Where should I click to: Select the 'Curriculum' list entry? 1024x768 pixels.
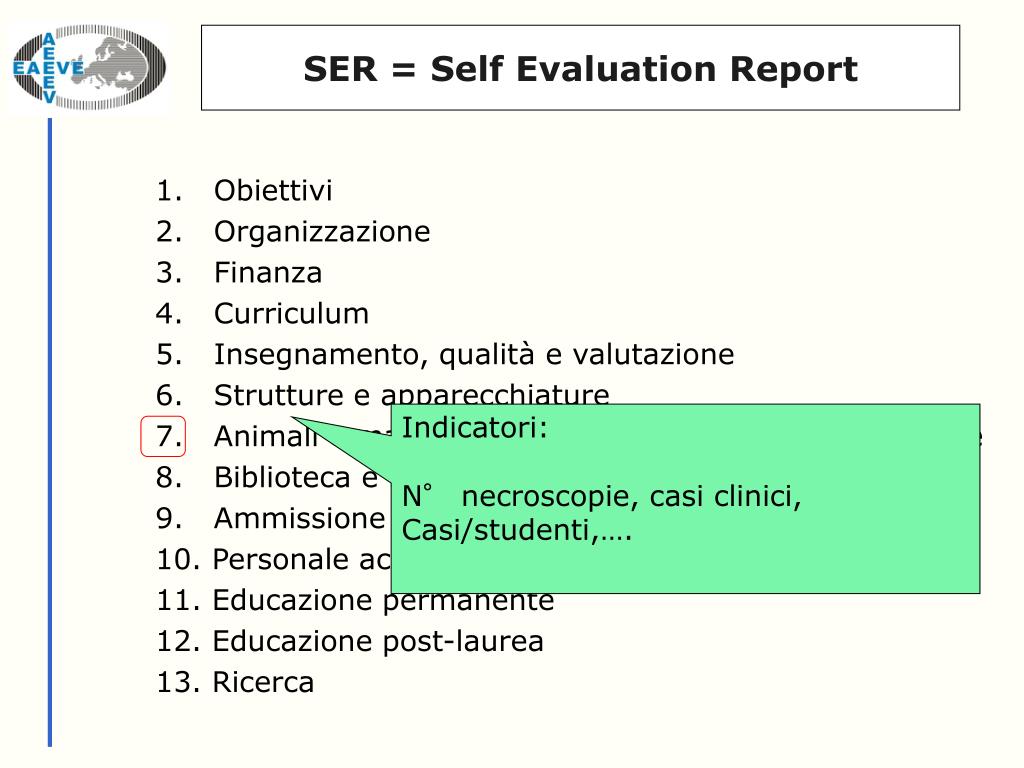291,314
